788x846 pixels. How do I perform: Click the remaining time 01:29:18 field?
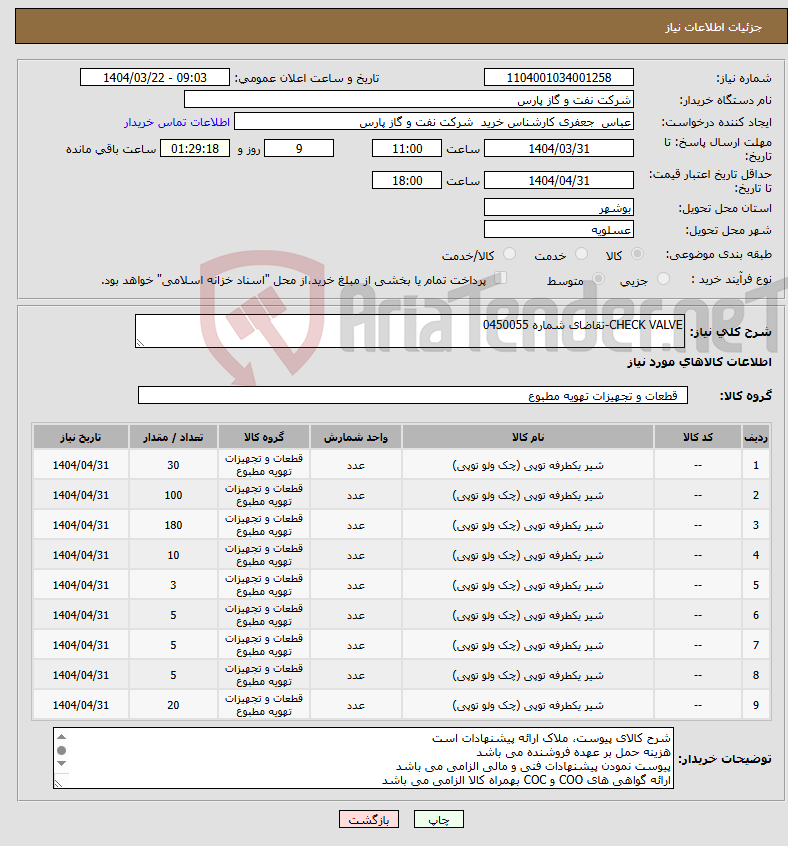pyautogui.click(x=195, y=148)
